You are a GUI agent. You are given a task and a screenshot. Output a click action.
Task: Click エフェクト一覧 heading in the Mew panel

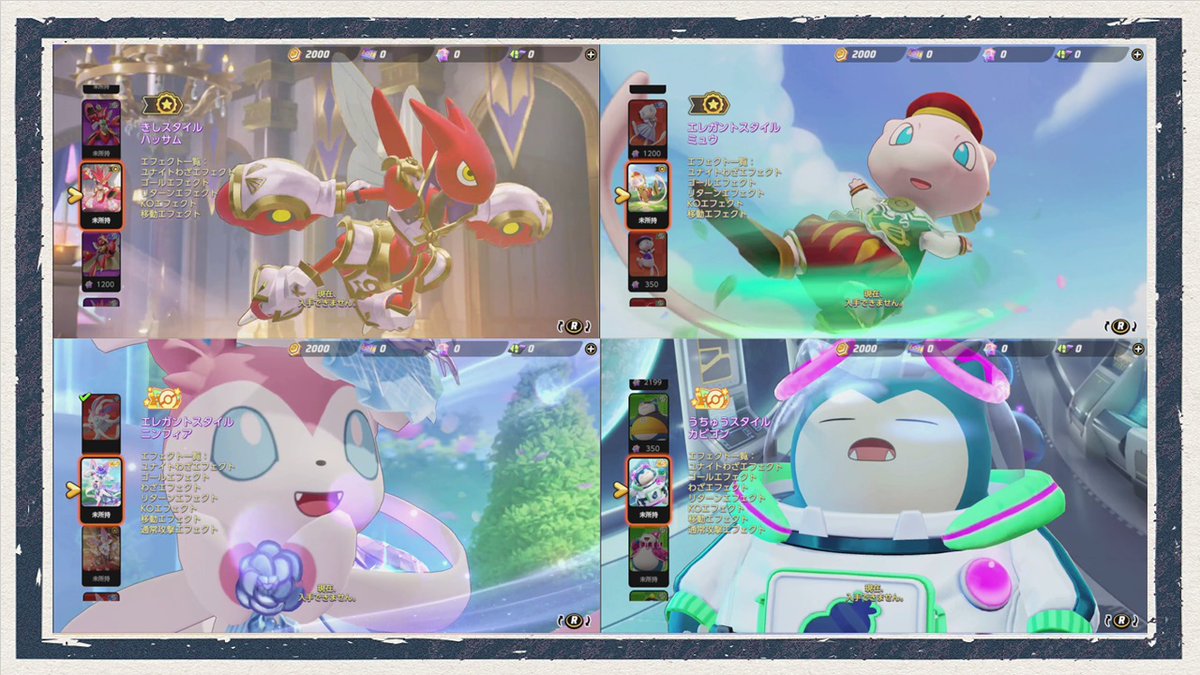(720, 161)
